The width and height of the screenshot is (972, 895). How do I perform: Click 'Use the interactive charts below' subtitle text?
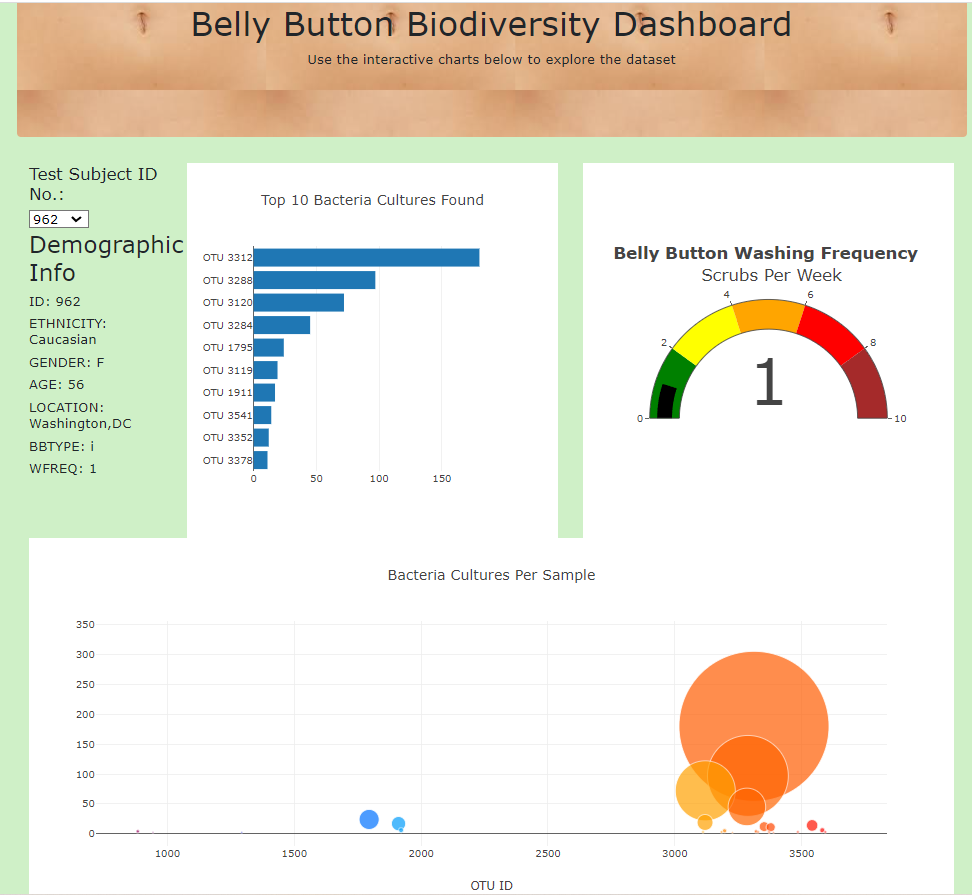point(491,60)
